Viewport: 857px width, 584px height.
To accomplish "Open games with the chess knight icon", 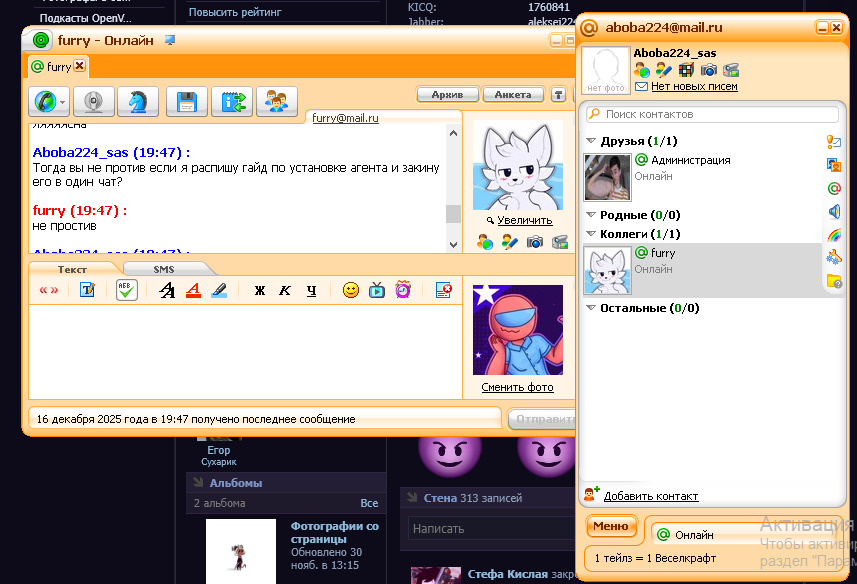I will click(x=138, y=102).
